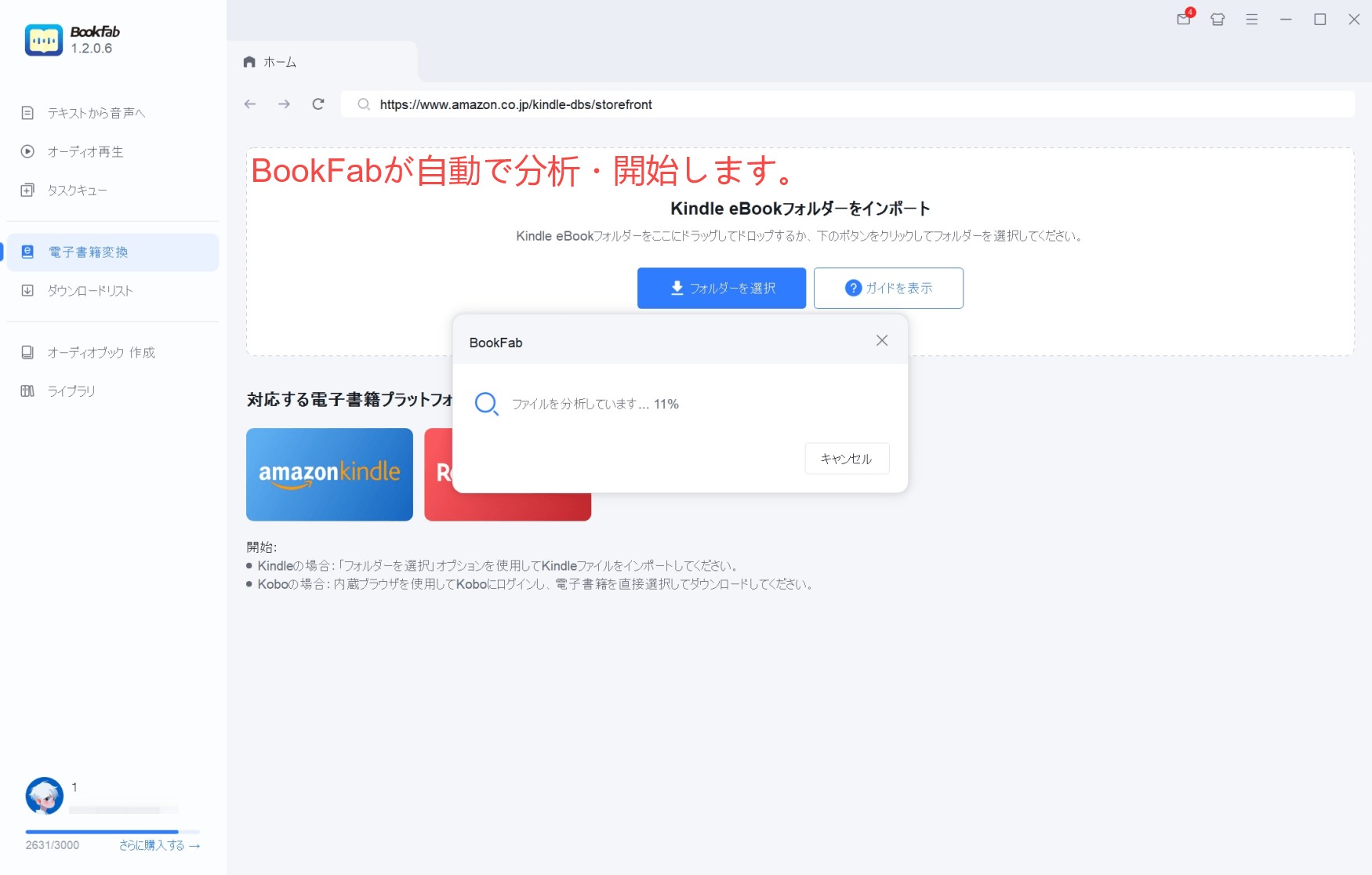Click the 2631/3000 quota text
1372x875 pixels.
pyautogui.click(x=53, y=845)
